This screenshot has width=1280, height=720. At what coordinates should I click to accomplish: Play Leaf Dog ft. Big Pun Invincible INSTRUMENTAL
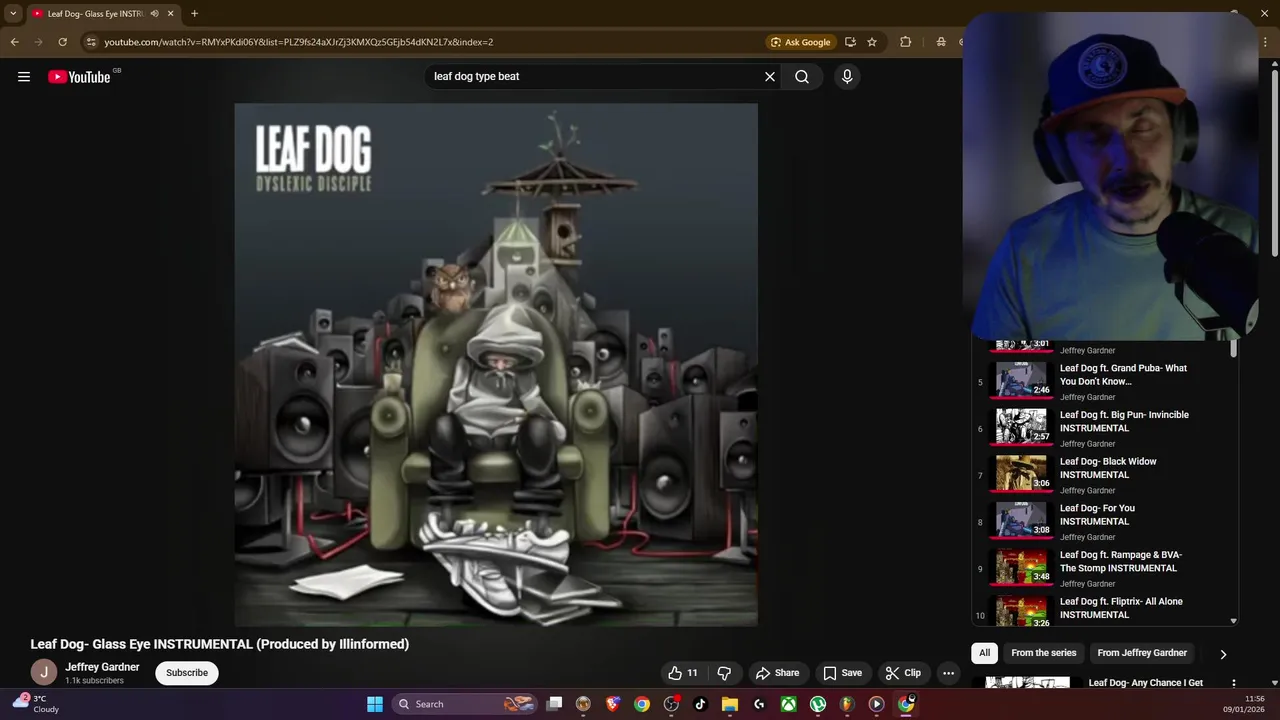pyautogui.click(x=1105, y=428)
